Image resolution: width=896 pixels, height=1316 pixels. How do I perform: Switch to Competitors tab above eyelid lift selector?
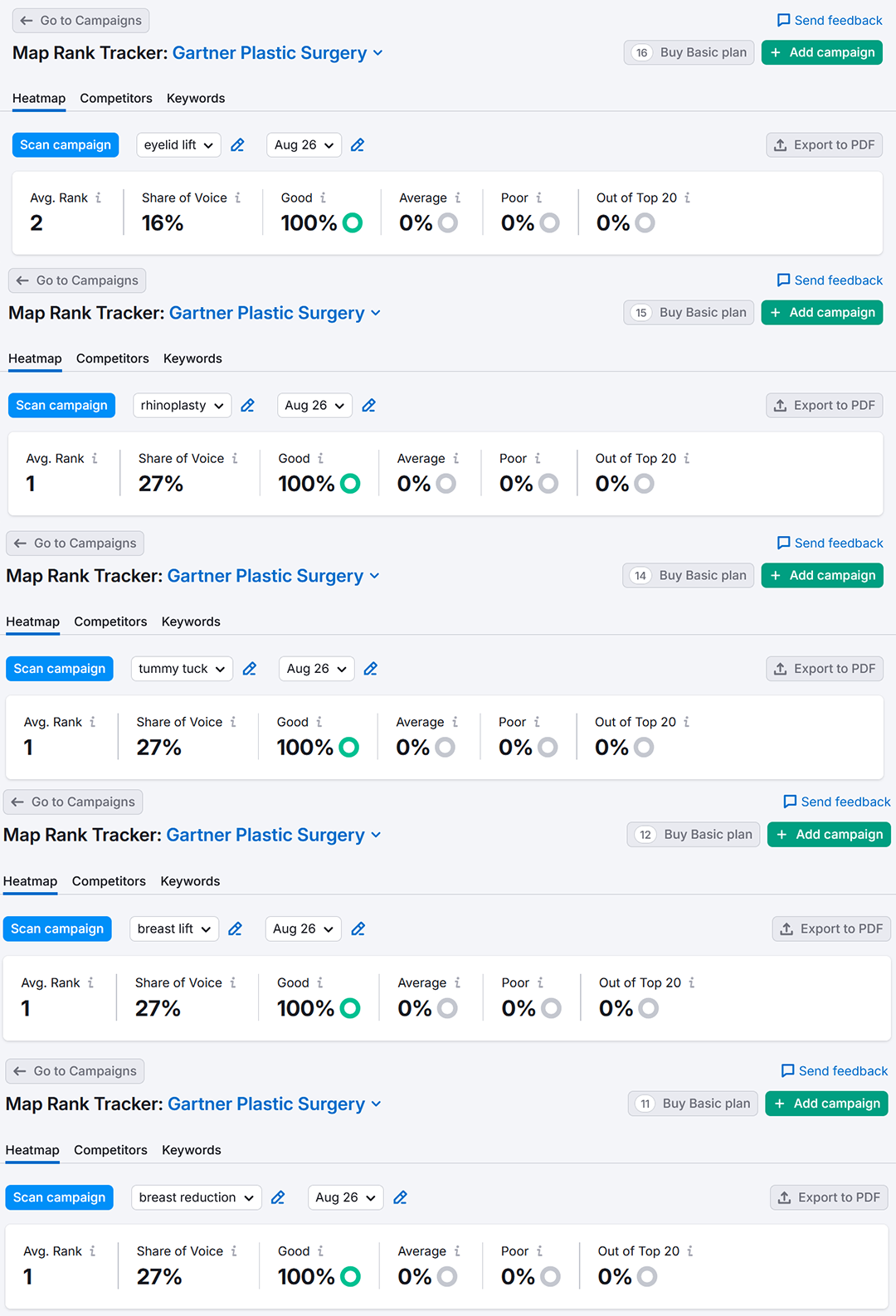[116, 98]
